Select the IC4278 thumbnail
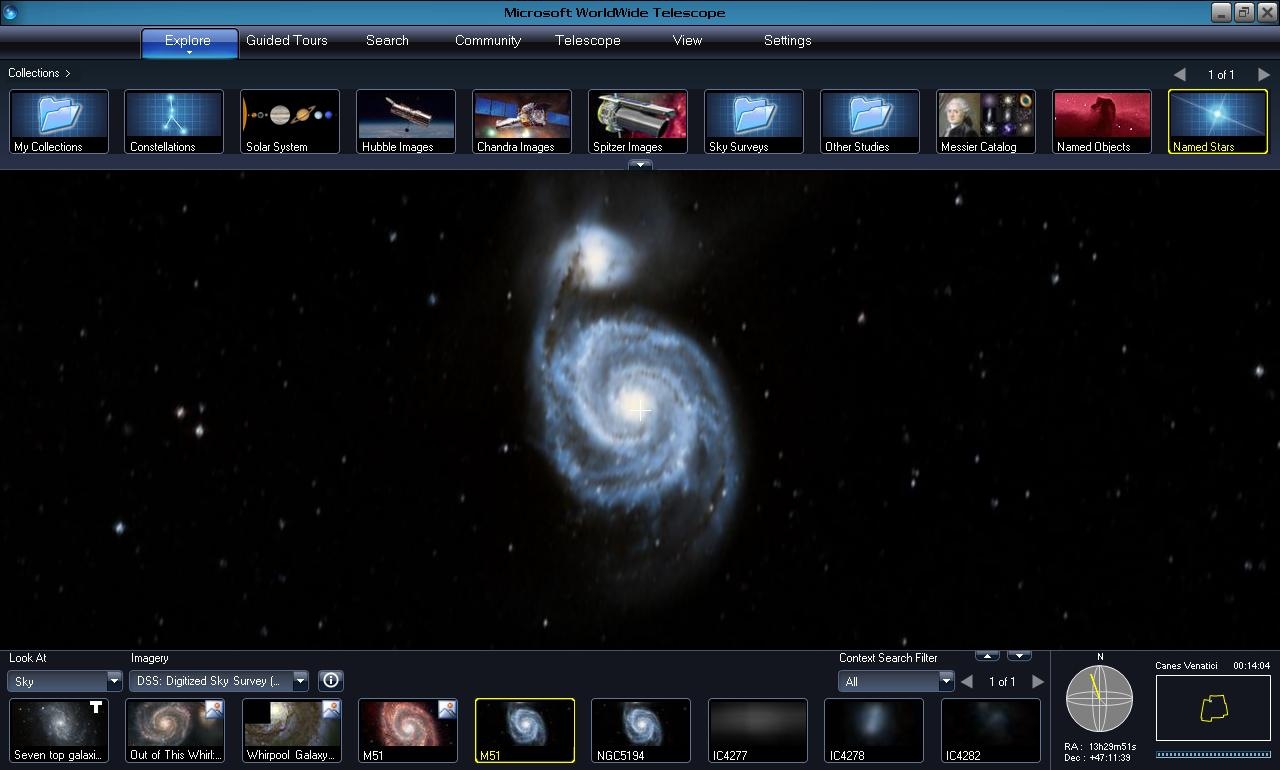The image size is (1280, 770). coord(874,730)
